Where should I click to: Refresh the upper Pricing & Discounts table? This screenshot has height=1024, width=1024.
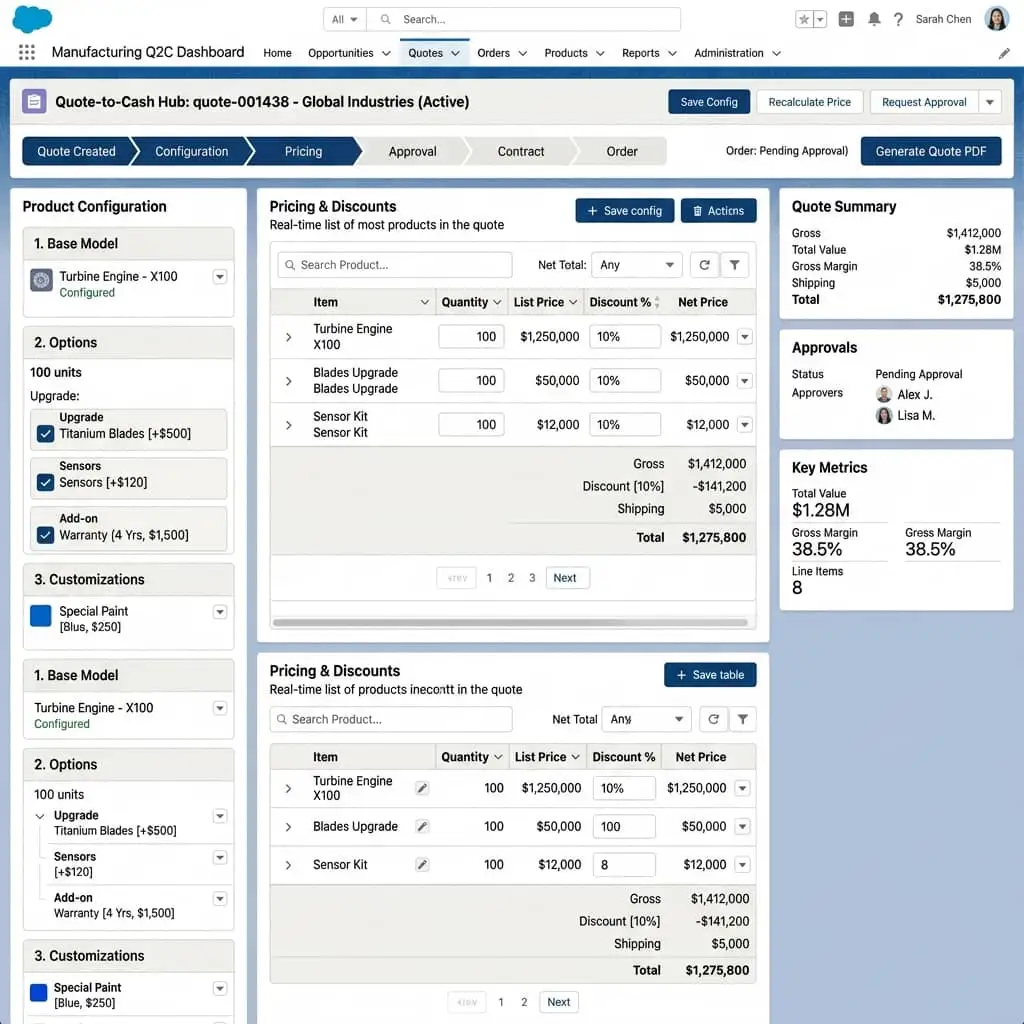coord(704,264)
